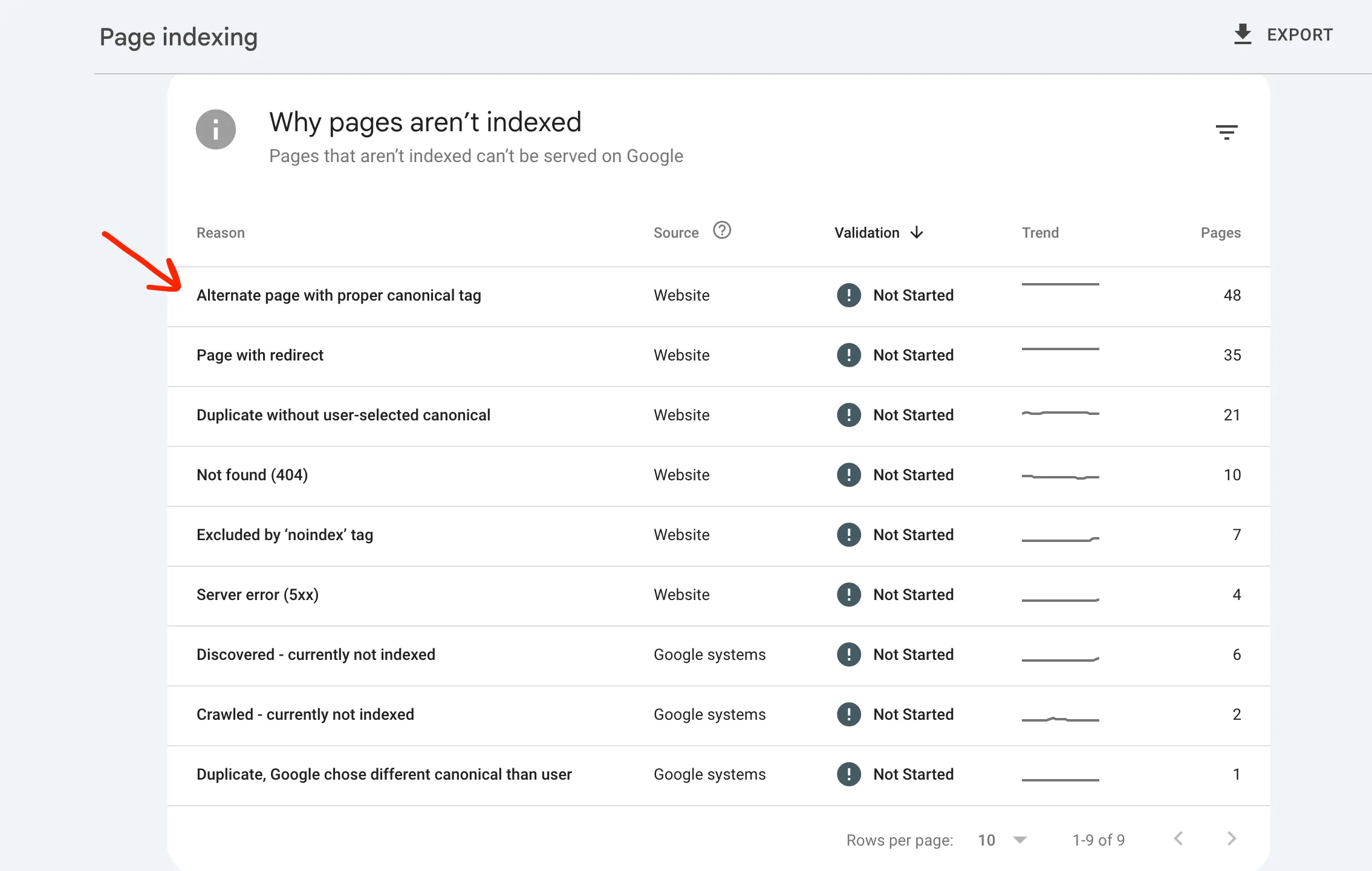Open Excluded by 'noindex' tag row
1372x871 pixels.
[x=718, y=536]
